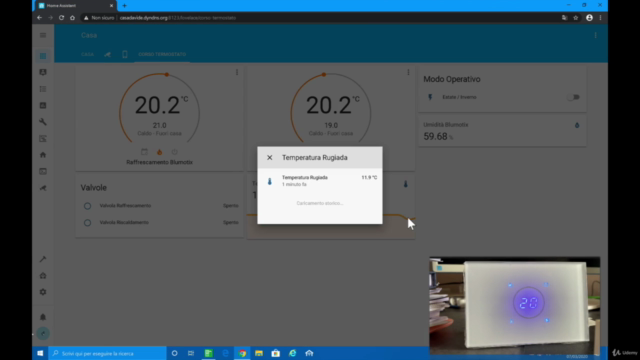
Task: Open the hammer Developer tools icon
Action: click(43, 259)
